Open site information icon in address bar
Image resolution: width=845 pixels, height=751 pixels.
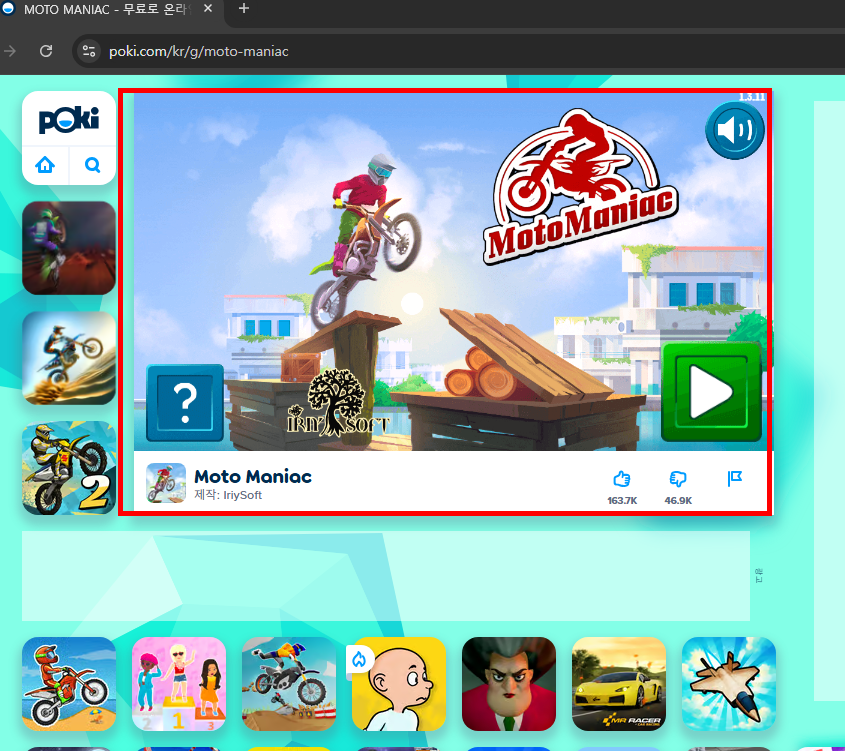click(88, 51)
